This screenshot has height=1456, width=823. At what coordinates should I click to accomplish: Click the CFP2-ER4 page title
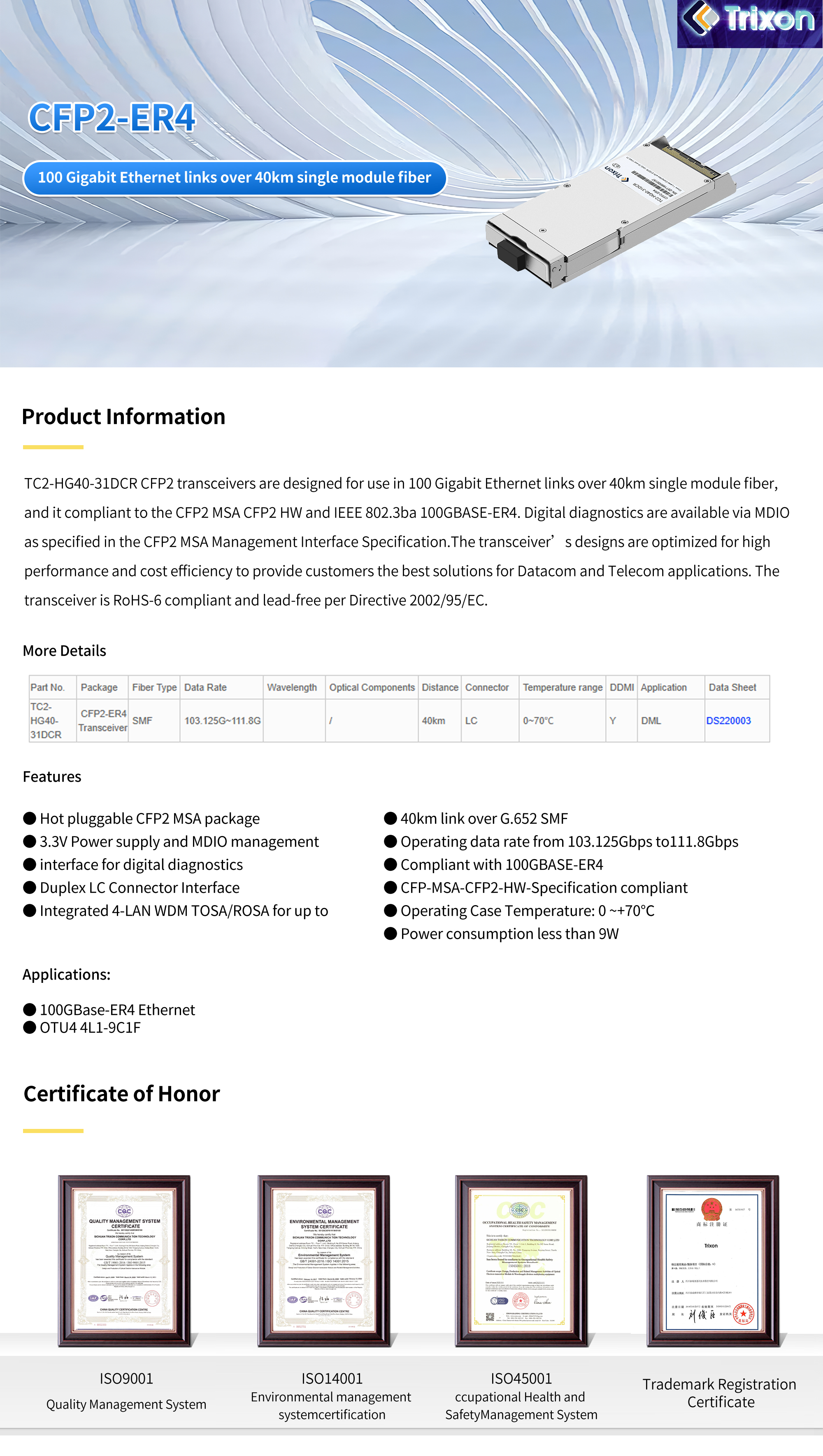pyautogui.click(x=112, y=118)
